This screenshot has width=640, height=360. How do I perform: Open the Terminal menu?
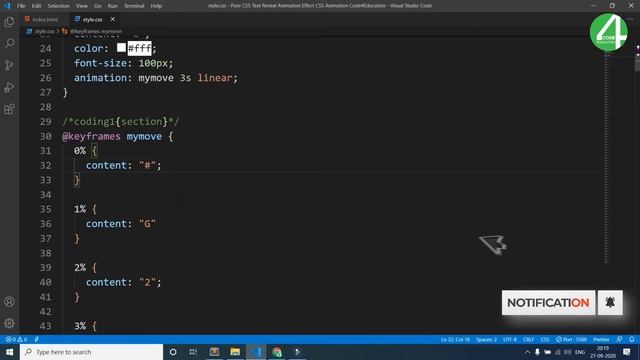click(x=134, y=6)
